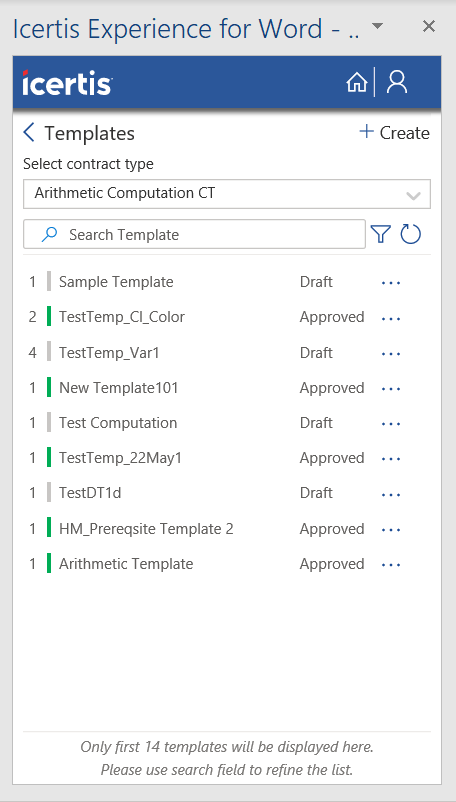Focus the Search Template field
Viewport: 456px width, 802px height.
(x=194, y=234)
